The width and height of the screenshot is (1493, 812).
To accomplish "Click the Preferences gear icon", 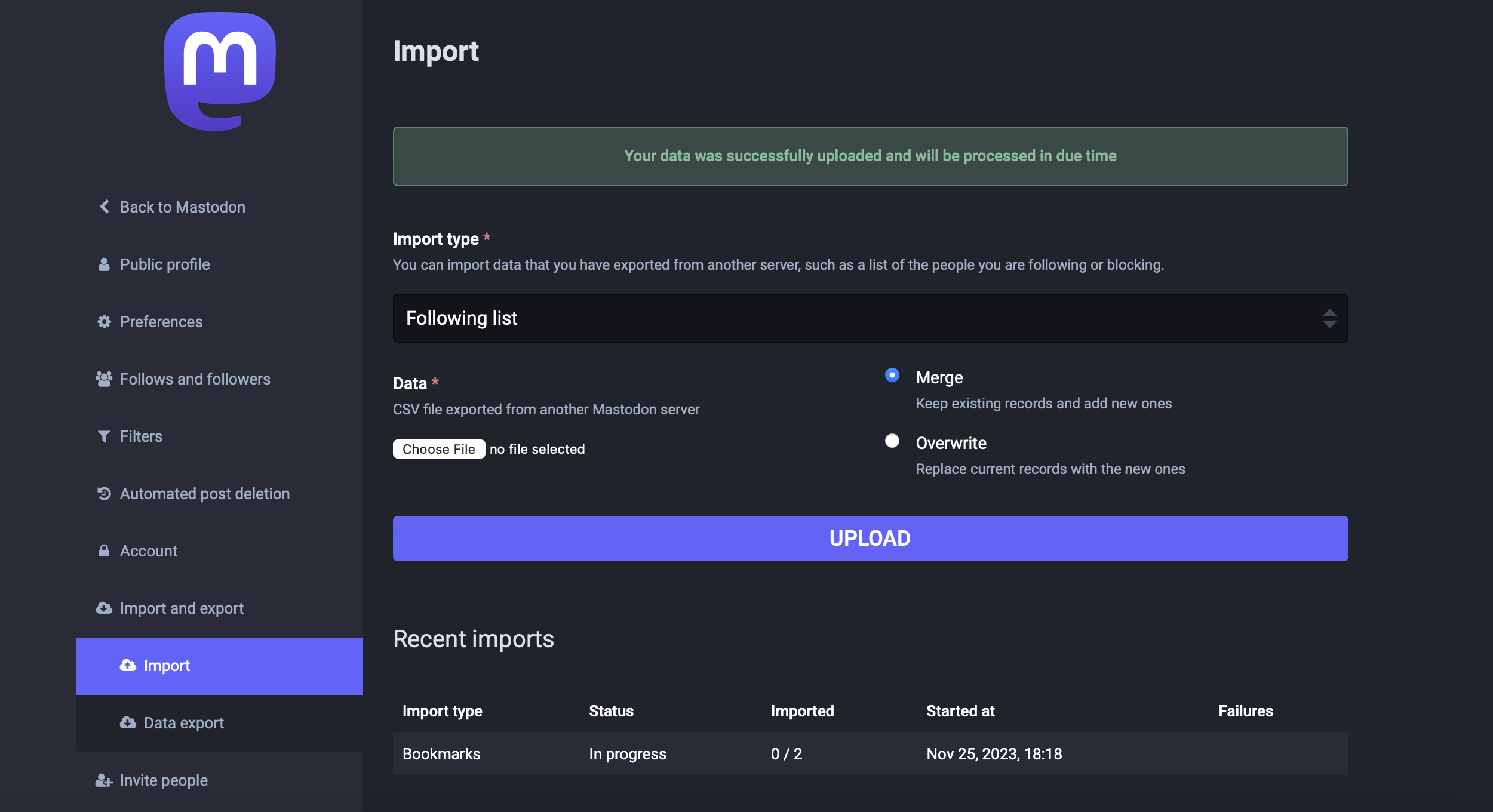I will point(104,322).
